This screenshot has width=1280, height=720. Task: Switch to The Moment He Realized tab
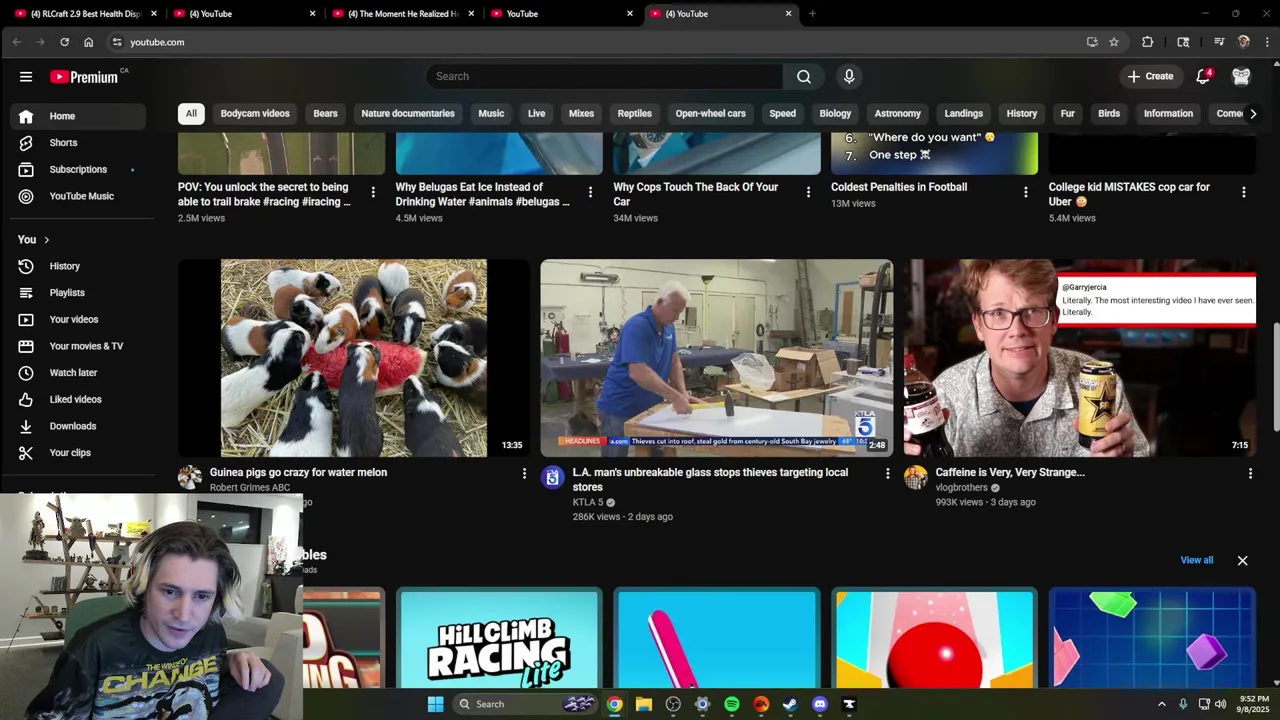point(403,14)
